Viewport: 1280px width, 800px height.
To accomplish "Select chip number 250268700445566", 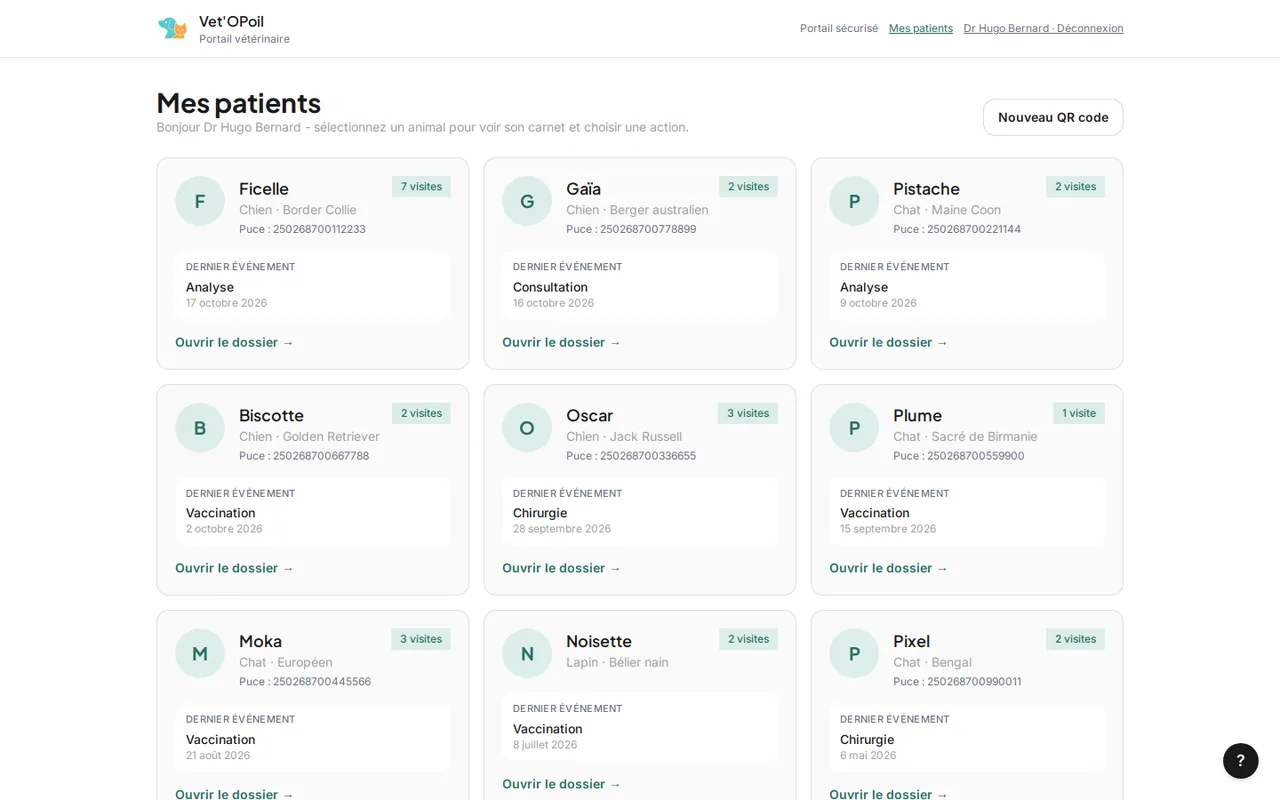I will 322,682.
